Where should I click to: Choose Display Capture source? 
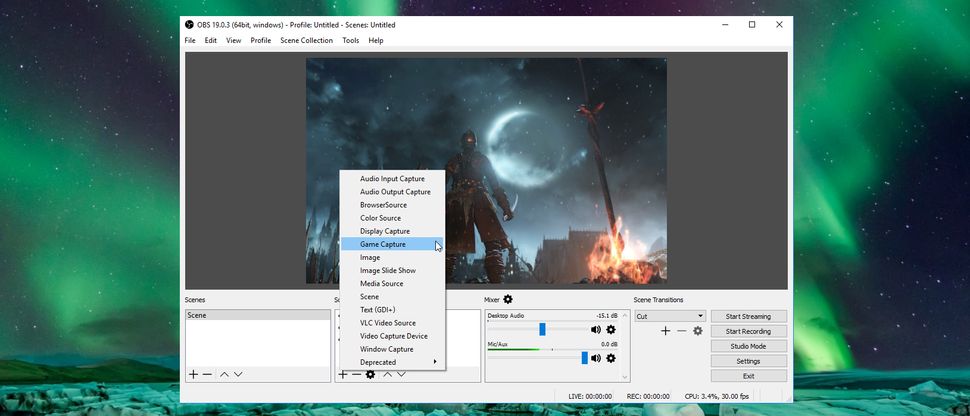click(393, 231)
